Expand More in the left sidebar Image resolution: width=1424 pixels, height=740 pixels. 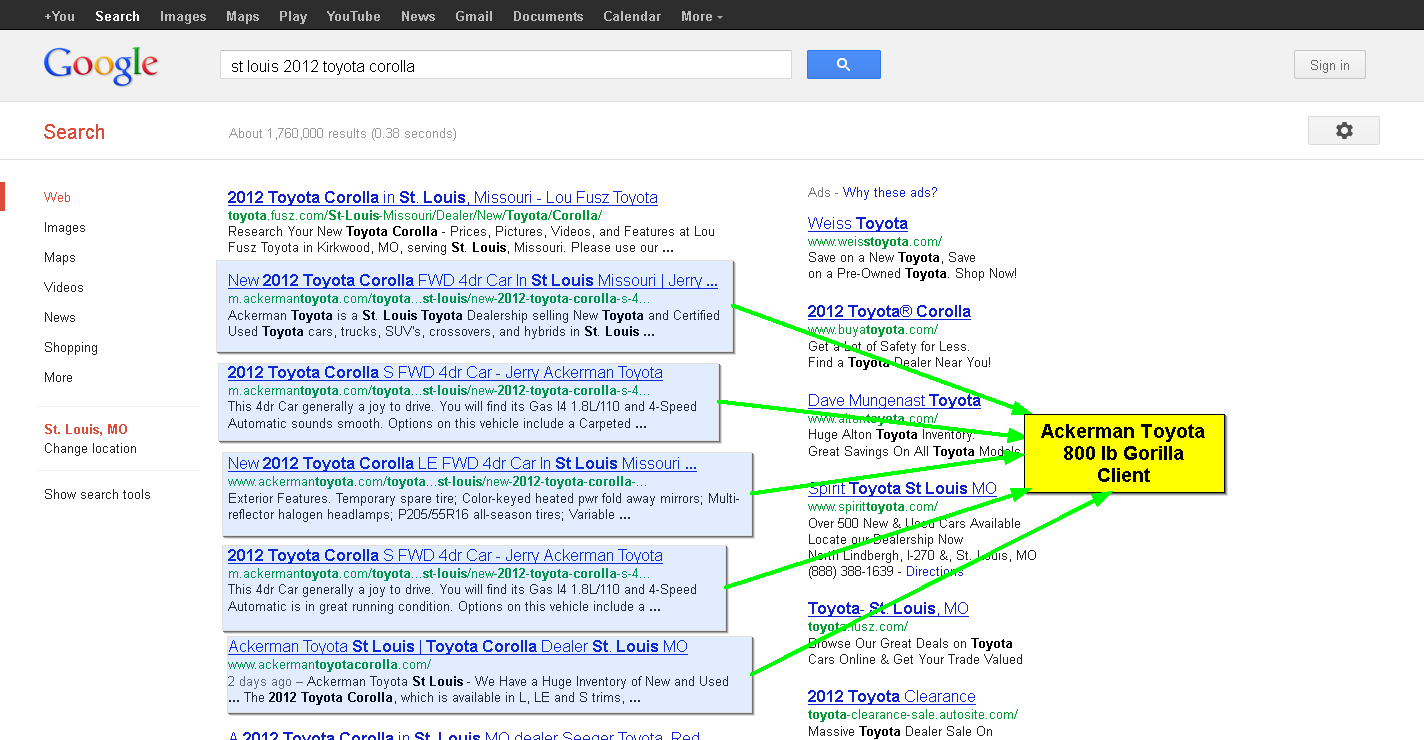tap(58, 377)
